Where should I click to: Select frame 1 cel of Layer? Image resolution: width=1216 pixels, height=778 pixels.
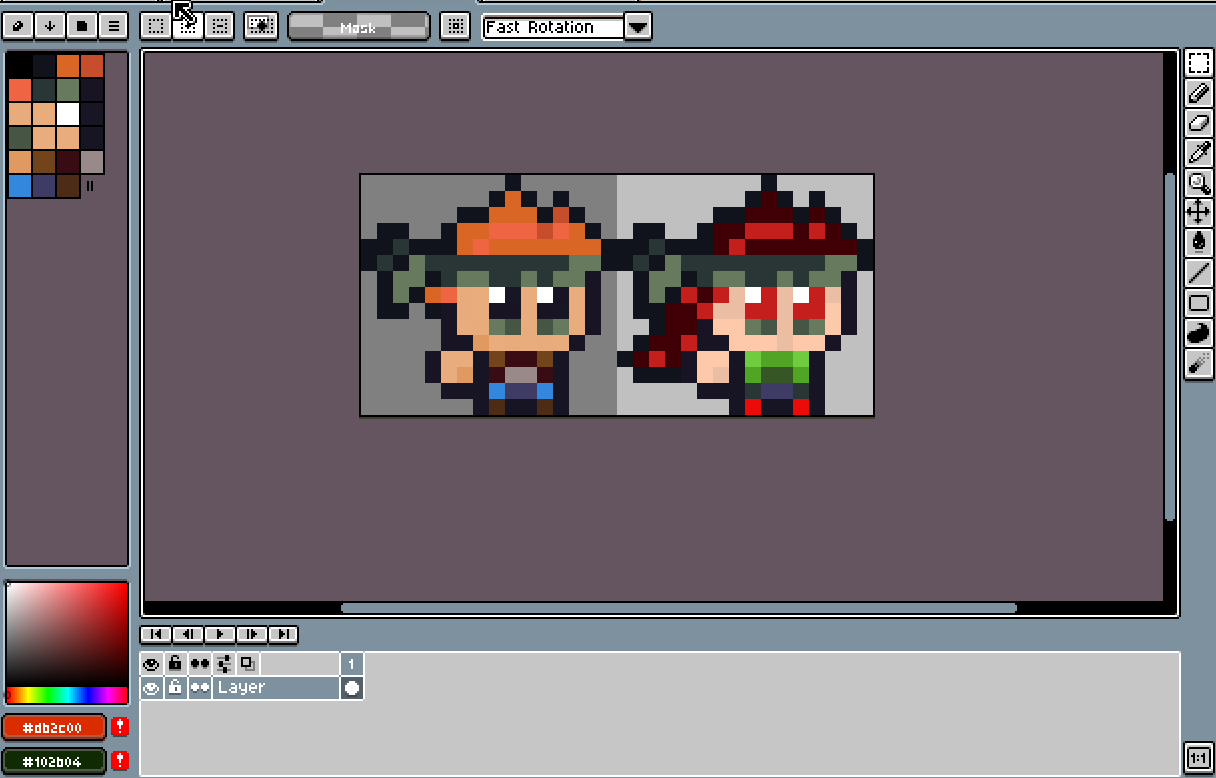point(352,688)
